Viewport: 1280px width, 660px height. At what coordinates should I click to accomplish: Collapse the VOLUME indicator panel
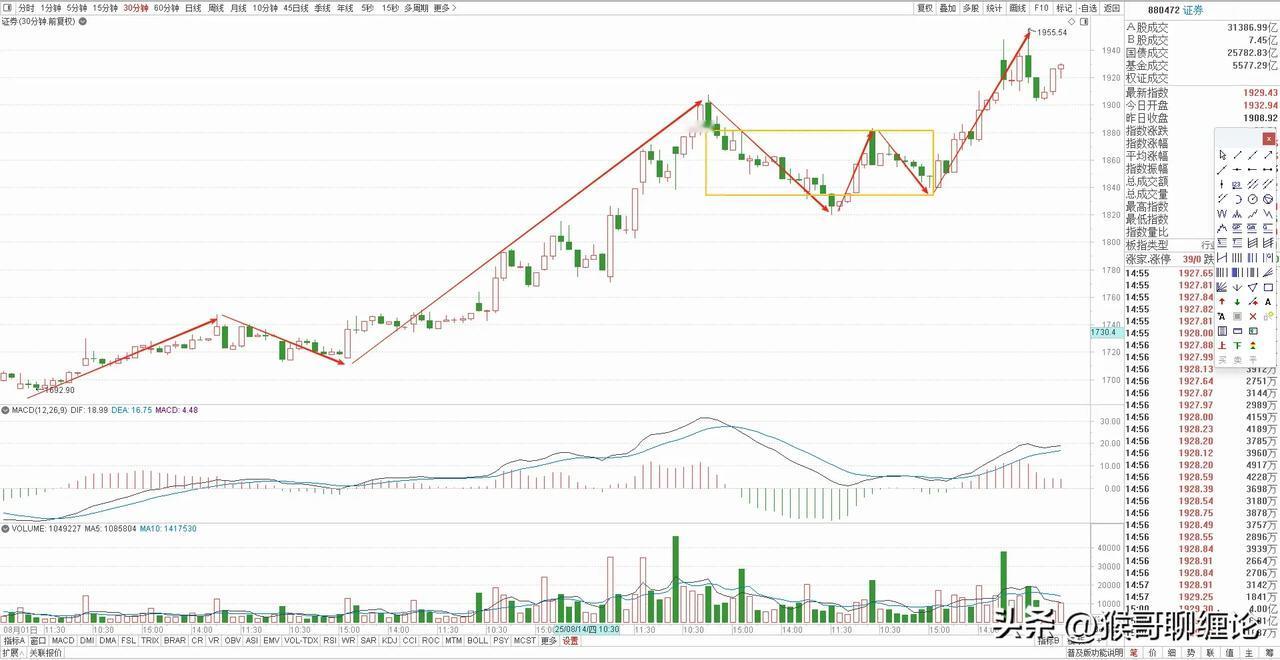point(5,528)
